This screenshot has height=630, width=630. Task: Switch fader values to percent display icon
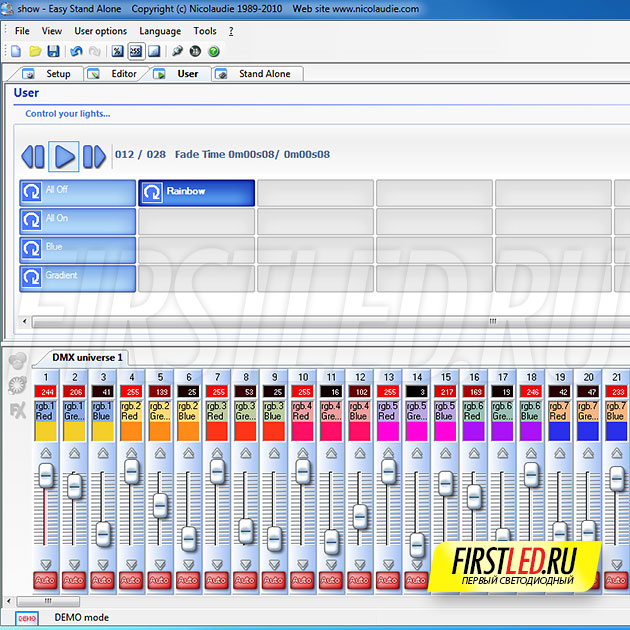[117, 51]
